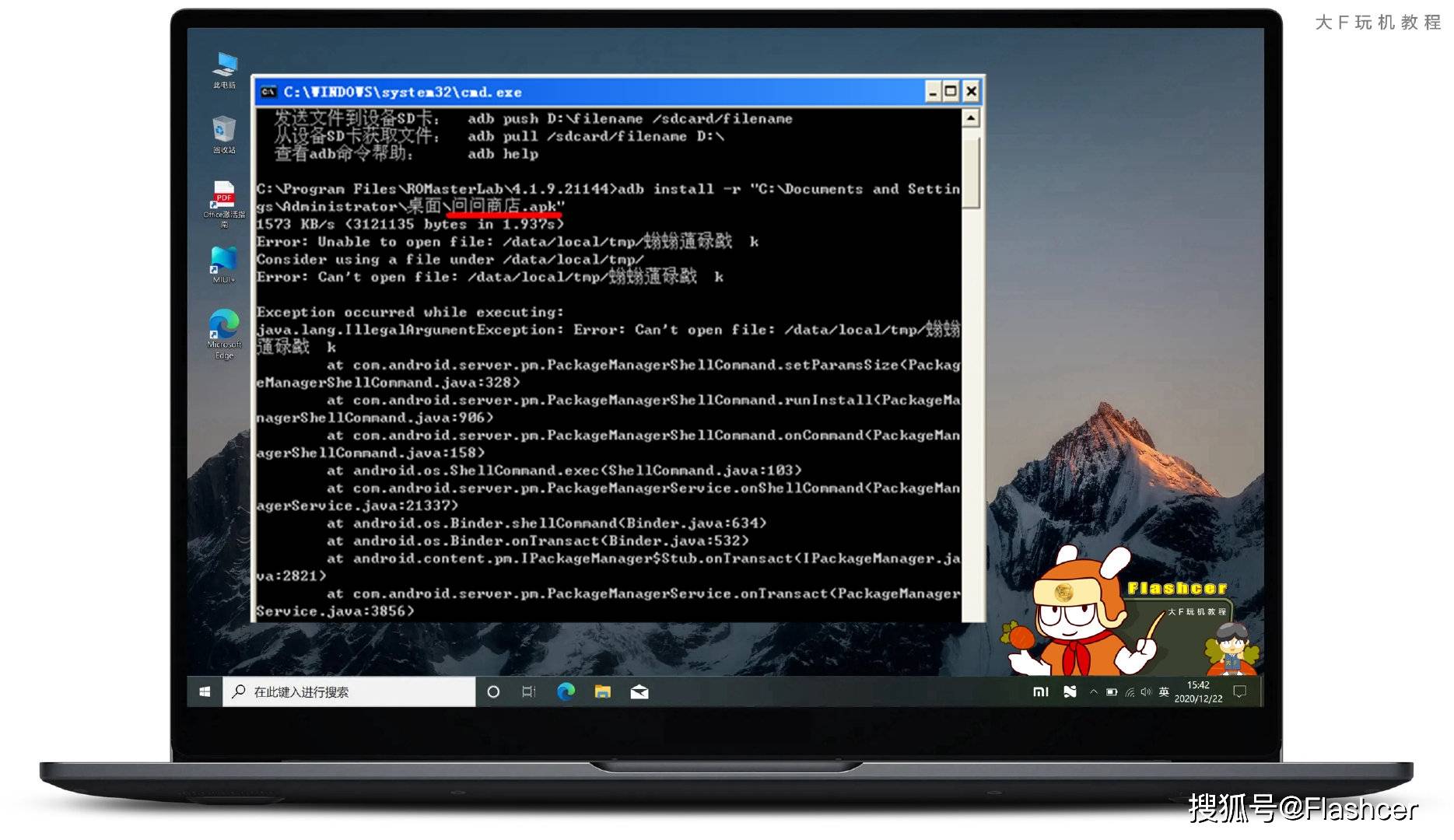
Task: Open Cortana from the taskbar
Action: coord(493,691)
